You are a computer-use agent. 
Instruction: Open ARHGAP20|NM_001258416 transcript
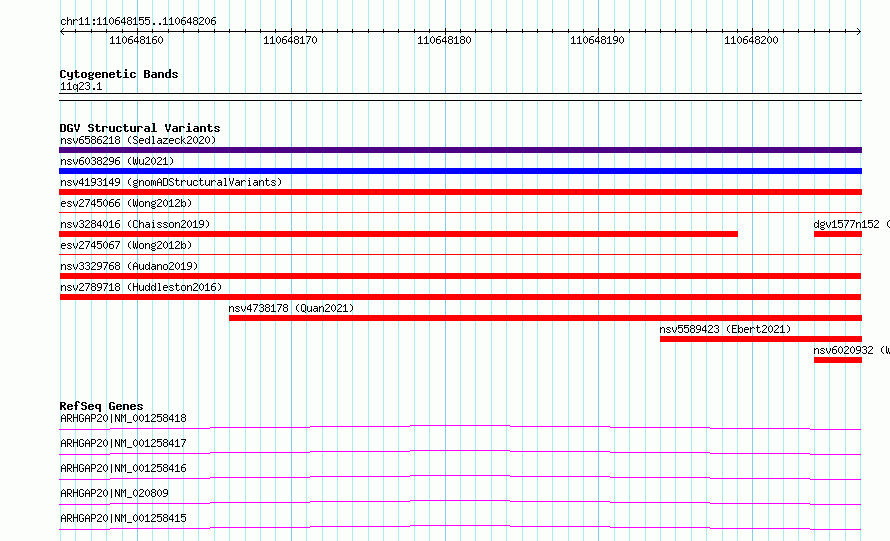(x=123, y=468)
